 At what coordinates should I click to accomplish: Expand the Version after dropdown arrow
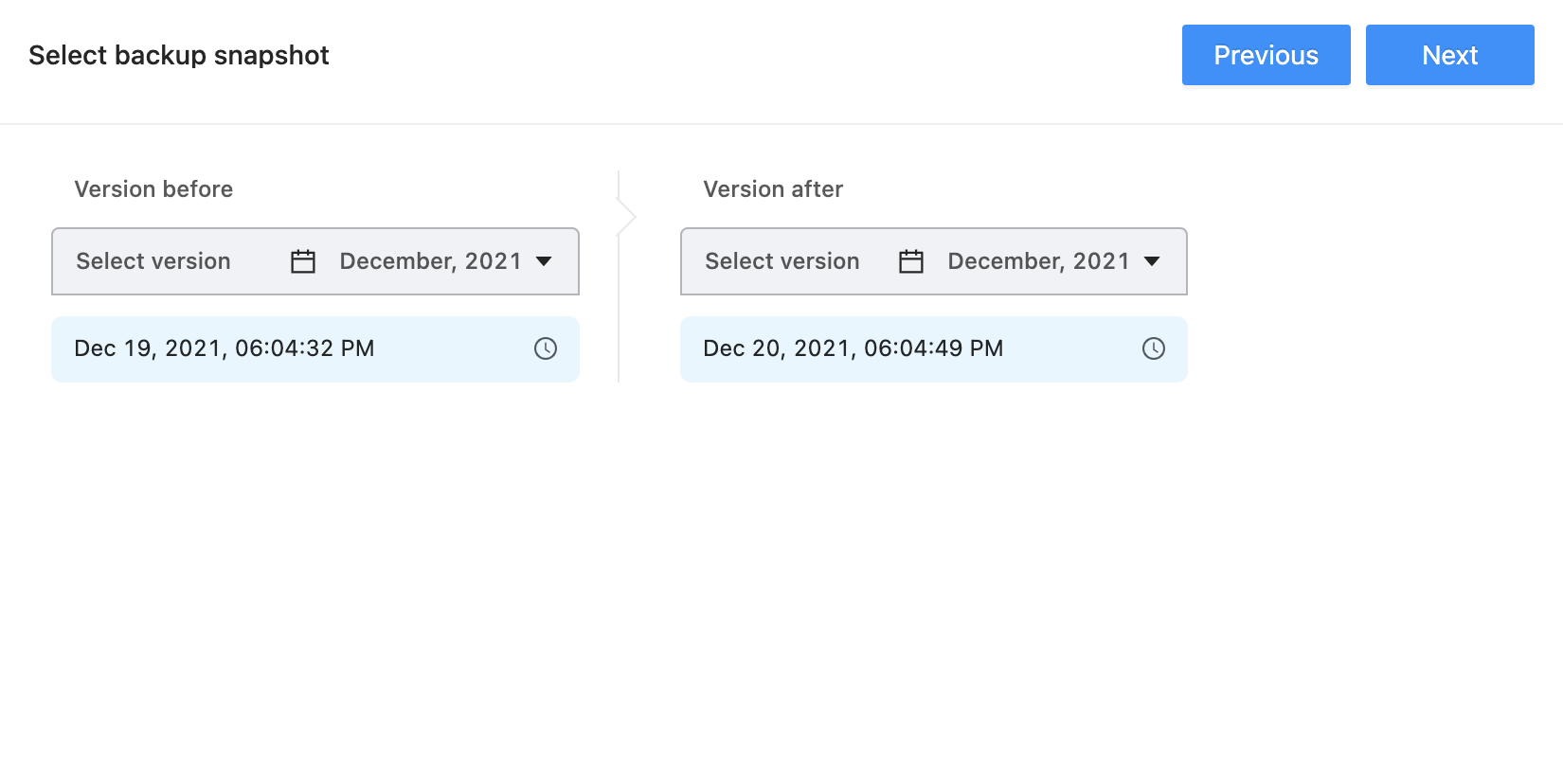(1152, 261)
